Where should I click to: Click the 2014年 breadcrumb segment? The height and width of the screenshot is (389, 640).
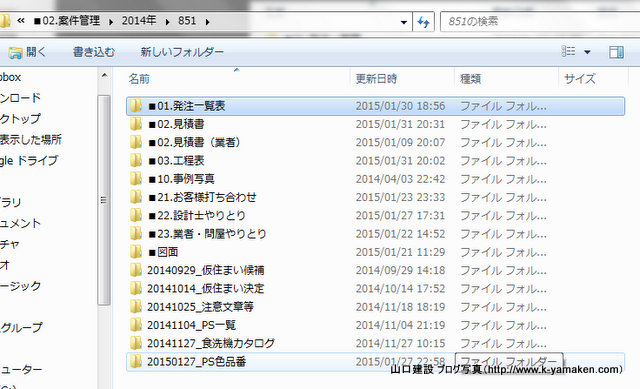point(139,21)
